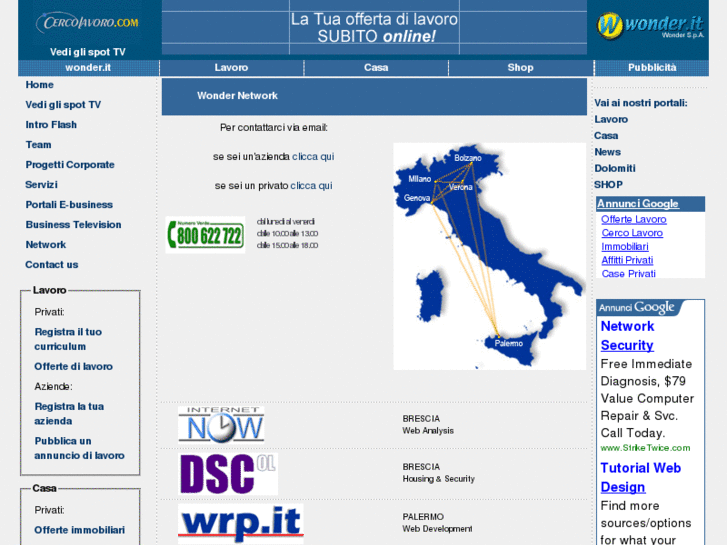This screenshot has height=545, width=727.
Task: Open Network in the left menu
Action: click(45, 244)
